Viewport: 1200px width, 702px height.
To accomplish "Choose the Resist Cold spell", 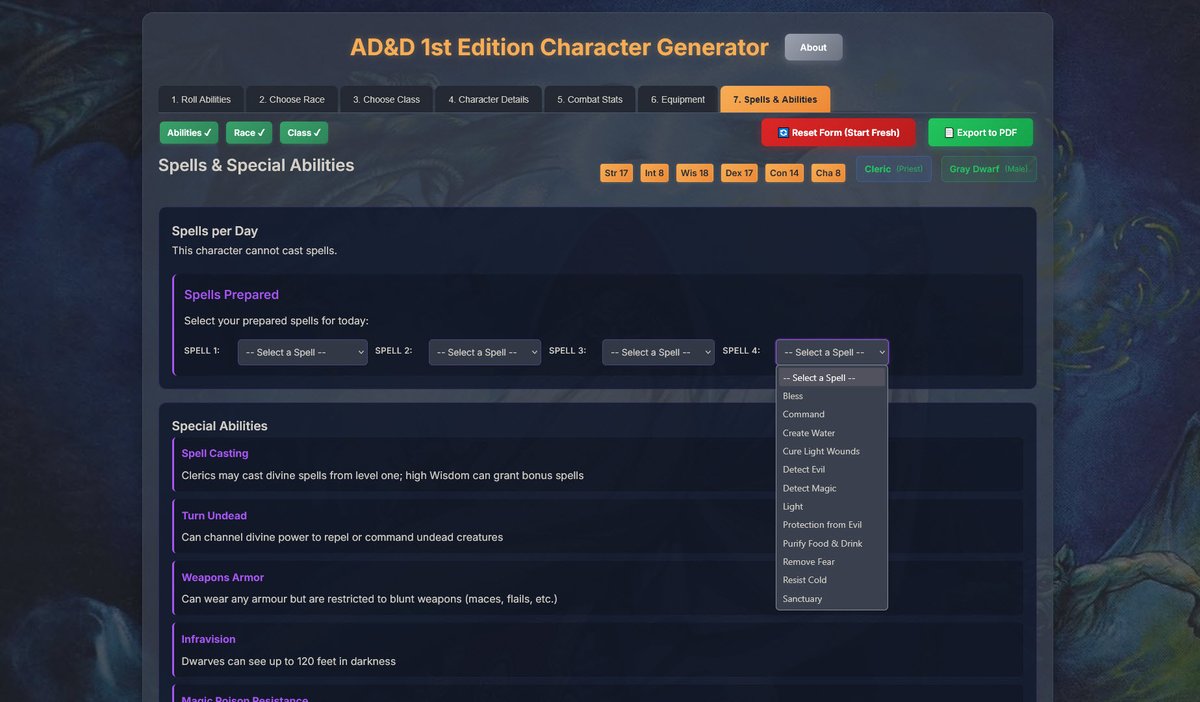I will 832,579.
